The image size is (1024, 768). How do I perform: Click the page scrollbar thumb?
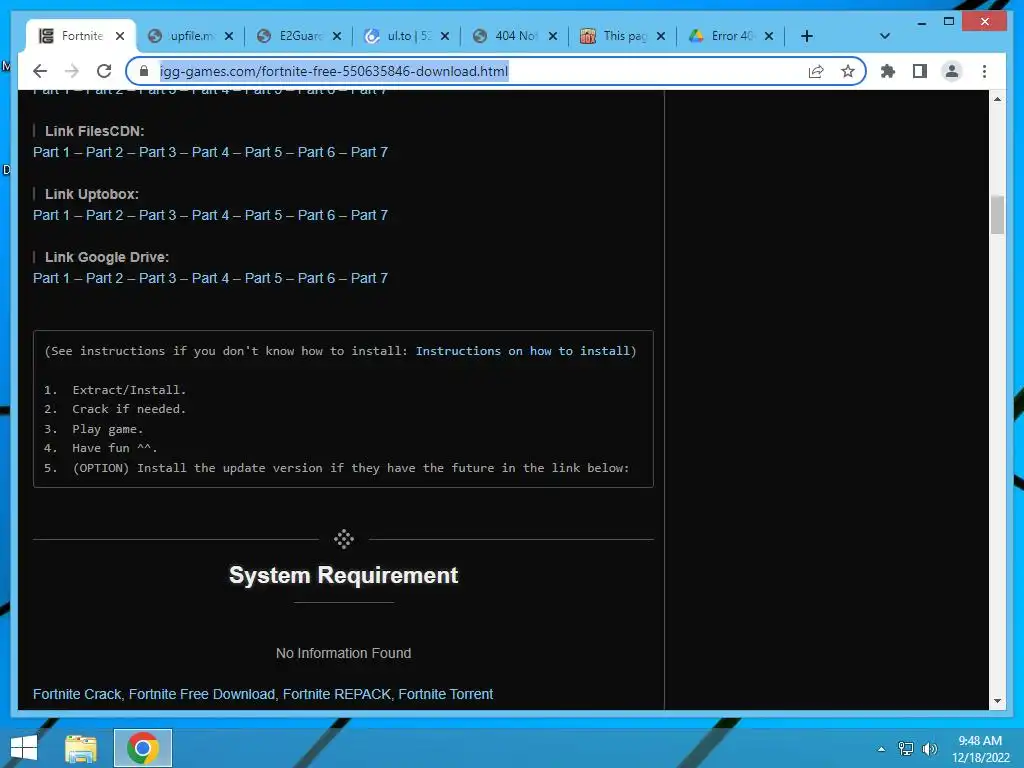tap(997, 215)
